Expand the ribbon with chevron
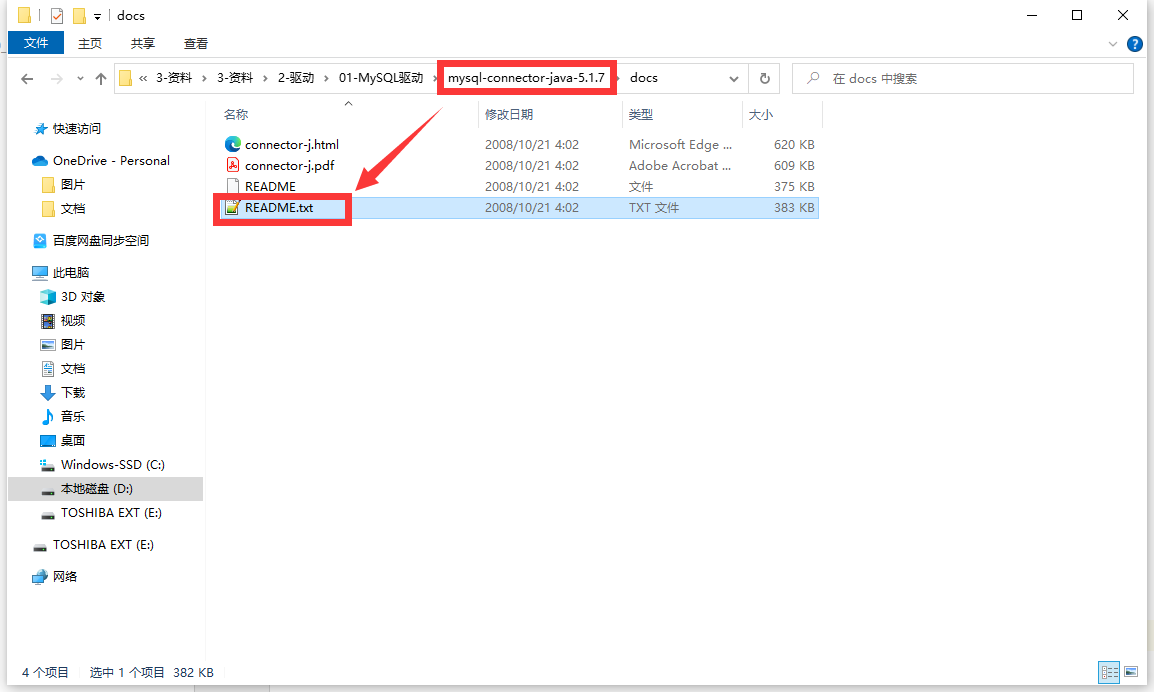 tap(1113, 44)
